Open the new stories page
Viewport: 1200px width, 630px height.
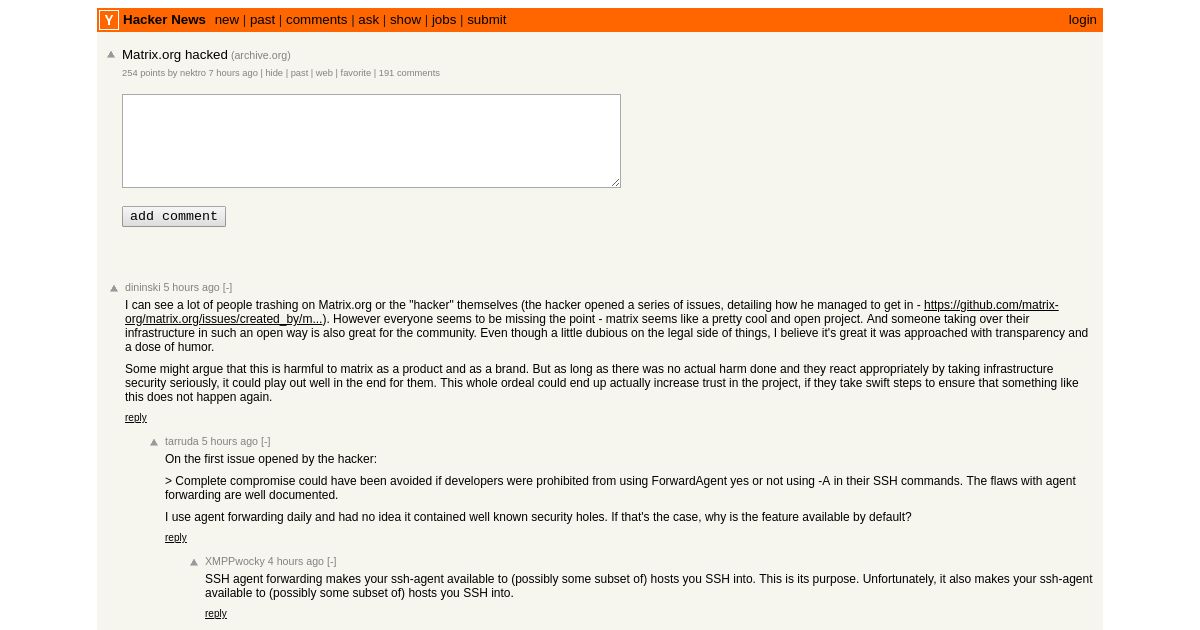click(x=227, y=20)
